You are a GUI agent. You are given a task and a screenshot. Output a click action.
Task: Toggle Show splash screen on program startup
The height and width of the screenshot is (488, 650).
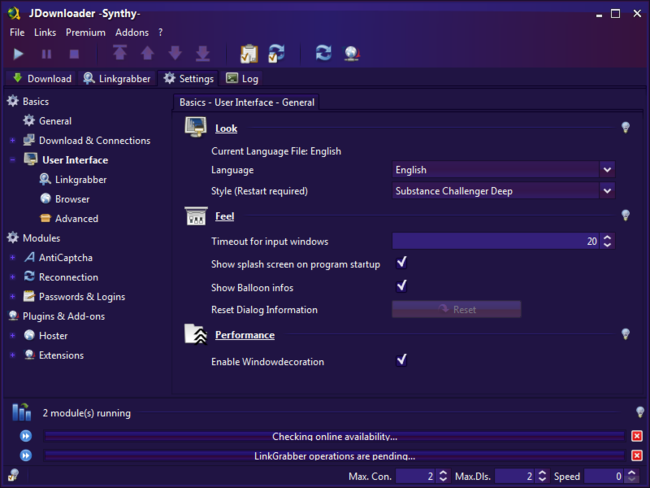pos(401,263)
